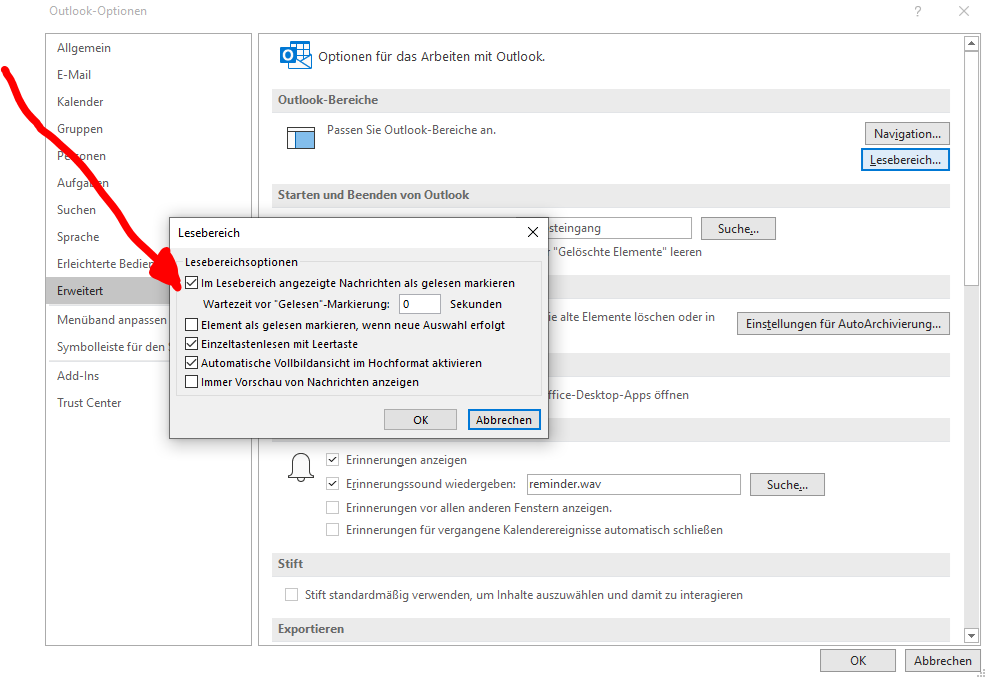Close the Lesebereich dialog with the X

click(533, 232)
